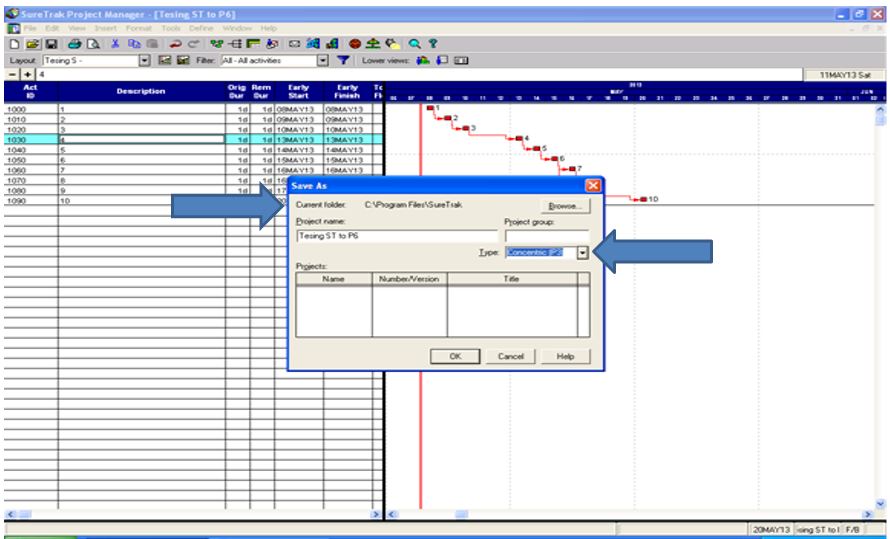This screenshot has height=539, width=890.
Task: Click the Browse button
Action: (564, 205)
